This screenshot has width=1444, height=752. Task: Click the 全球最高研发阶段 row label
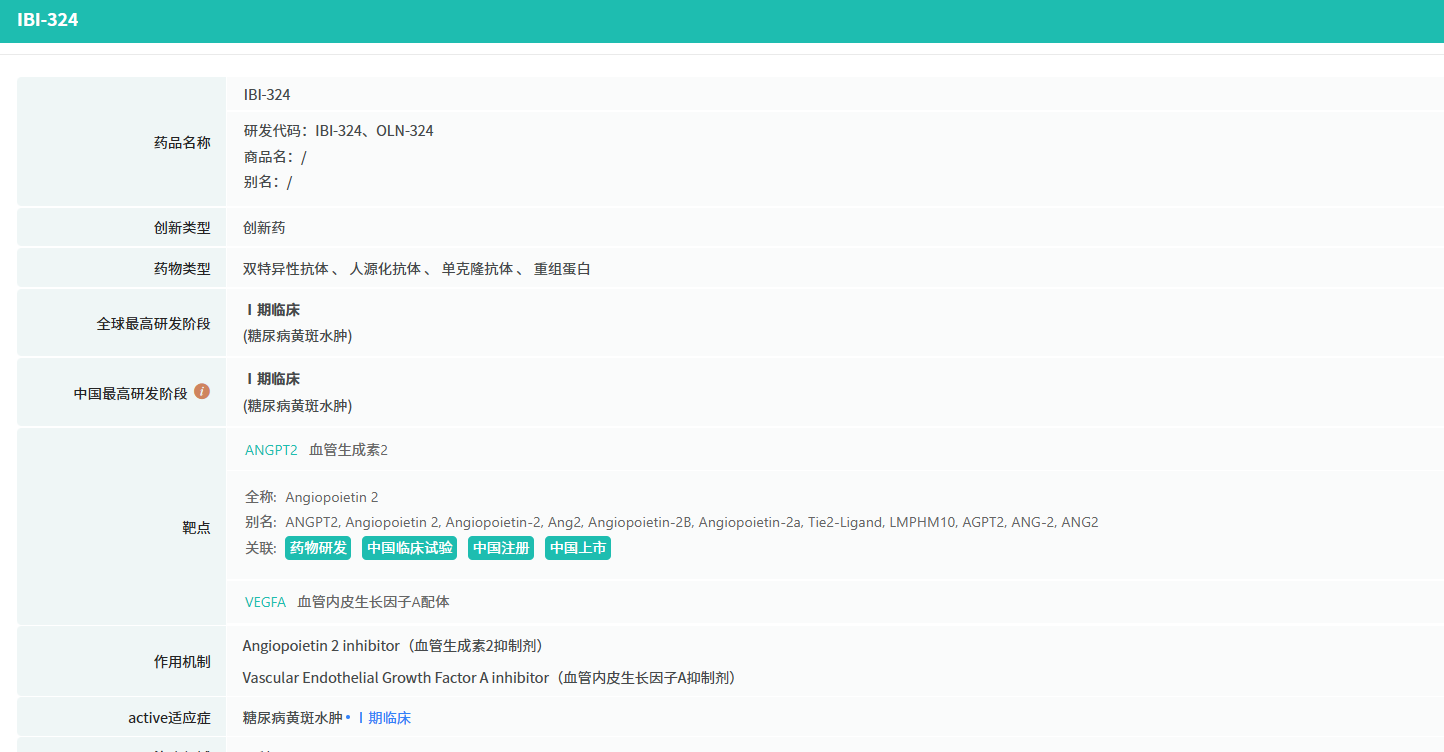tap(153, 324)
